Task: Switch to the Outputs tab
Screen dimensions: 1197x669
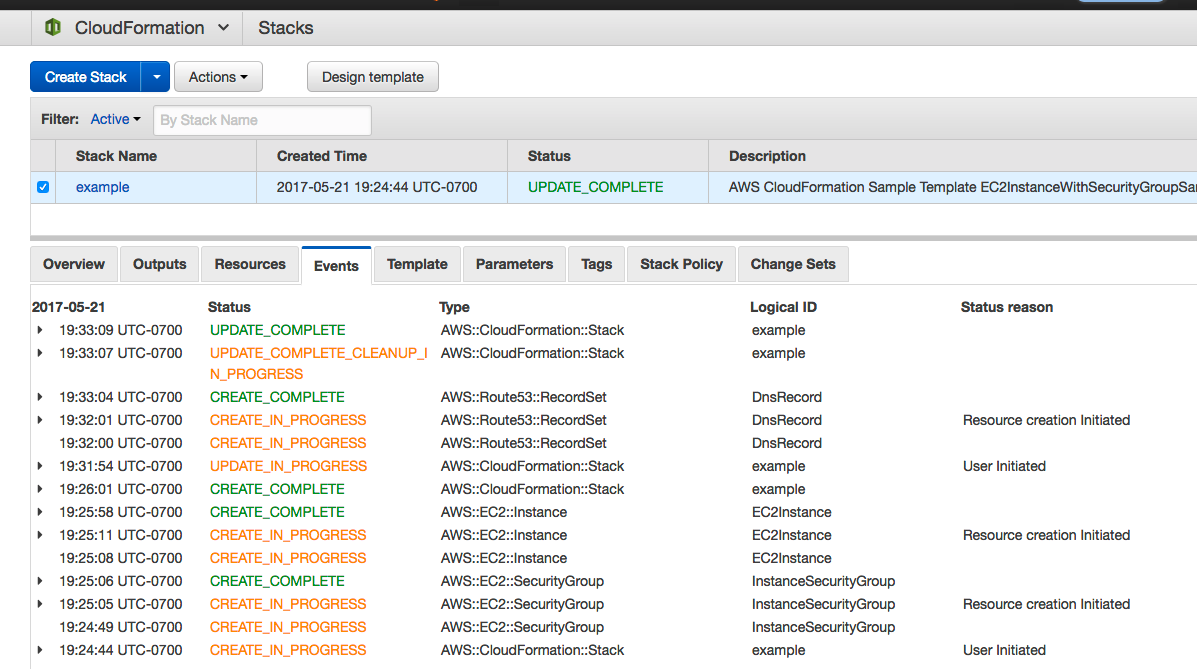Action: (x=160, y=264)
